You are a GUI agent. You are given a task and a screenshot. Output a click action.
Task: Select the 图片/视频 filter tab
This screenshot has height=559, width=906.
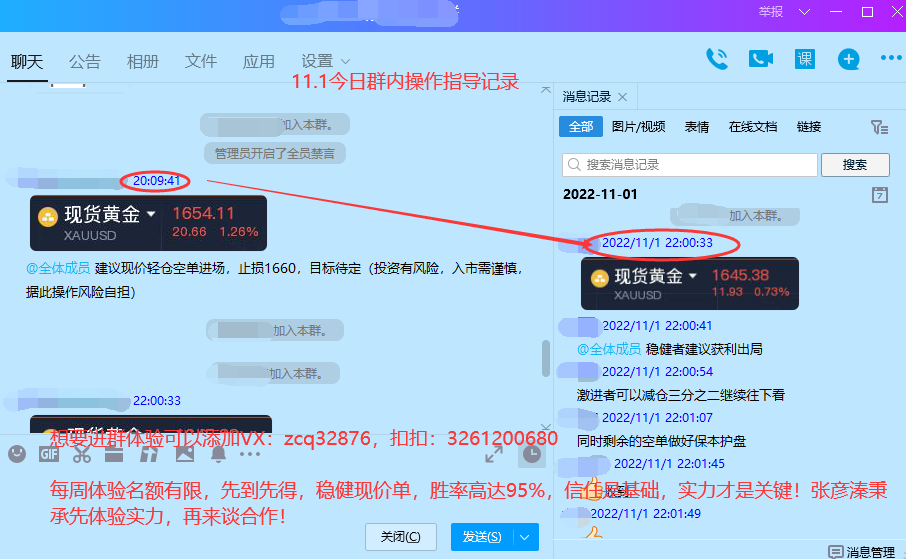pos(638,127)
